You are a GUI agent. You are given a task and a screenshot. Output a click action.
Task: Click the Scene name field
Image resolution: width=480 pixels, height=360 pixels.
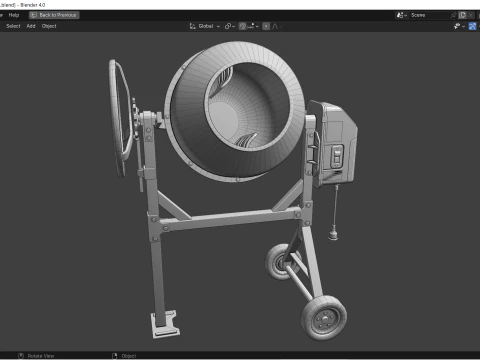(429, 15)
